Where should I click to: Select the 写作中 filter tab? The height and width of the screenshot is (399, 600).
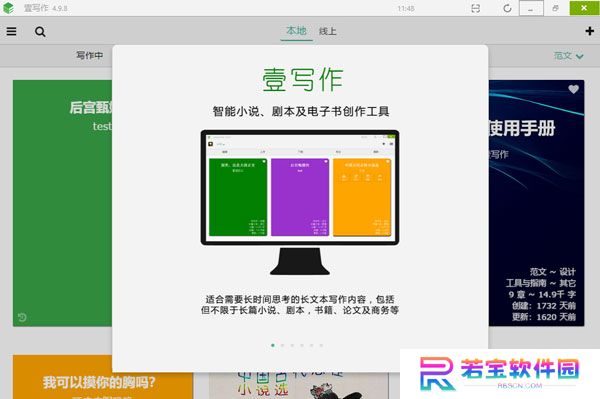89,55
